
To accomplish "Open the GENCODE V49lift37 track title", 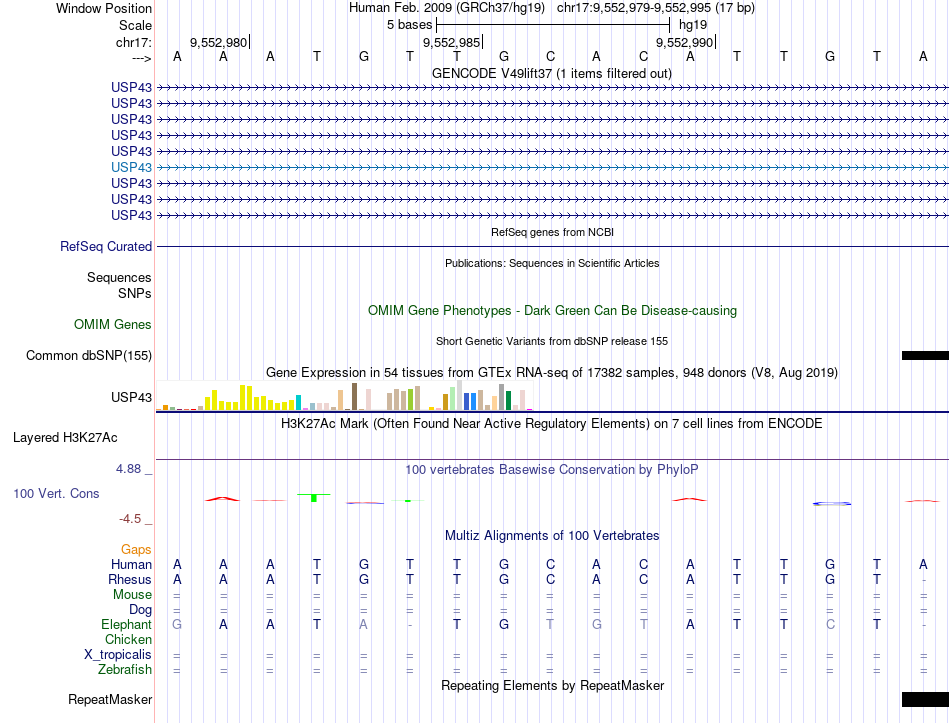I will coord(551,73).
